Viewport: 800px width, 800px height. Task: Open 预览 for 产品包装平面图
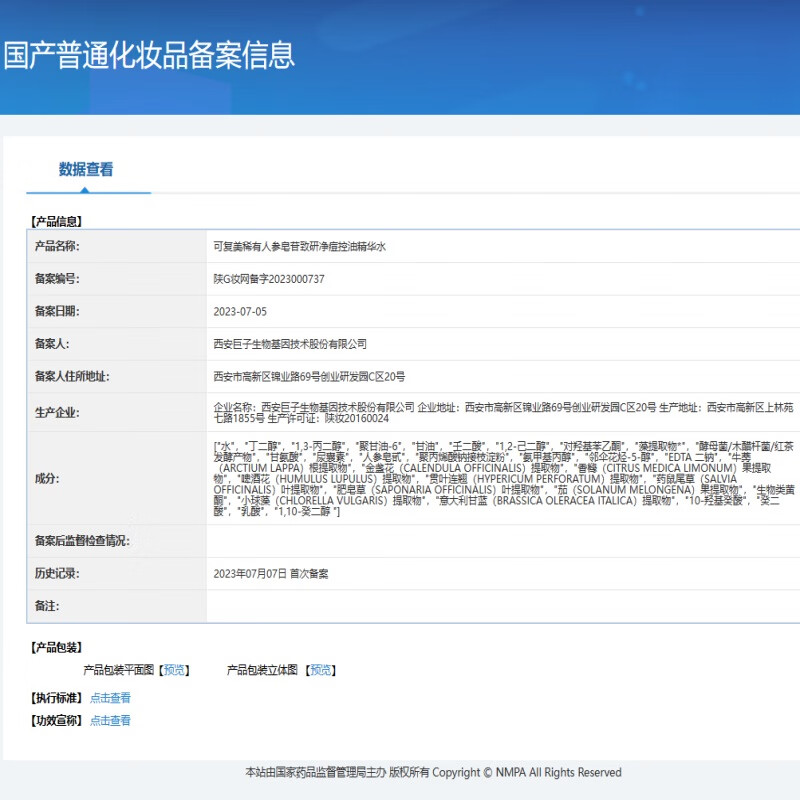[175, 670]
